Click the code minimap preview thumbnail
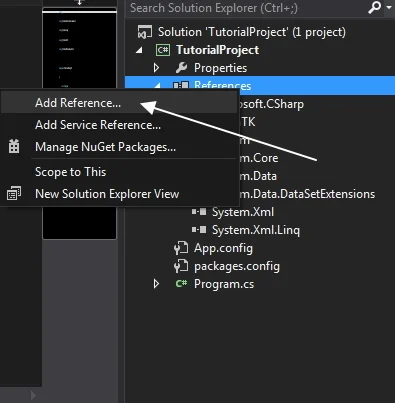This screenshot has height=403, width=395. point(79,49)
